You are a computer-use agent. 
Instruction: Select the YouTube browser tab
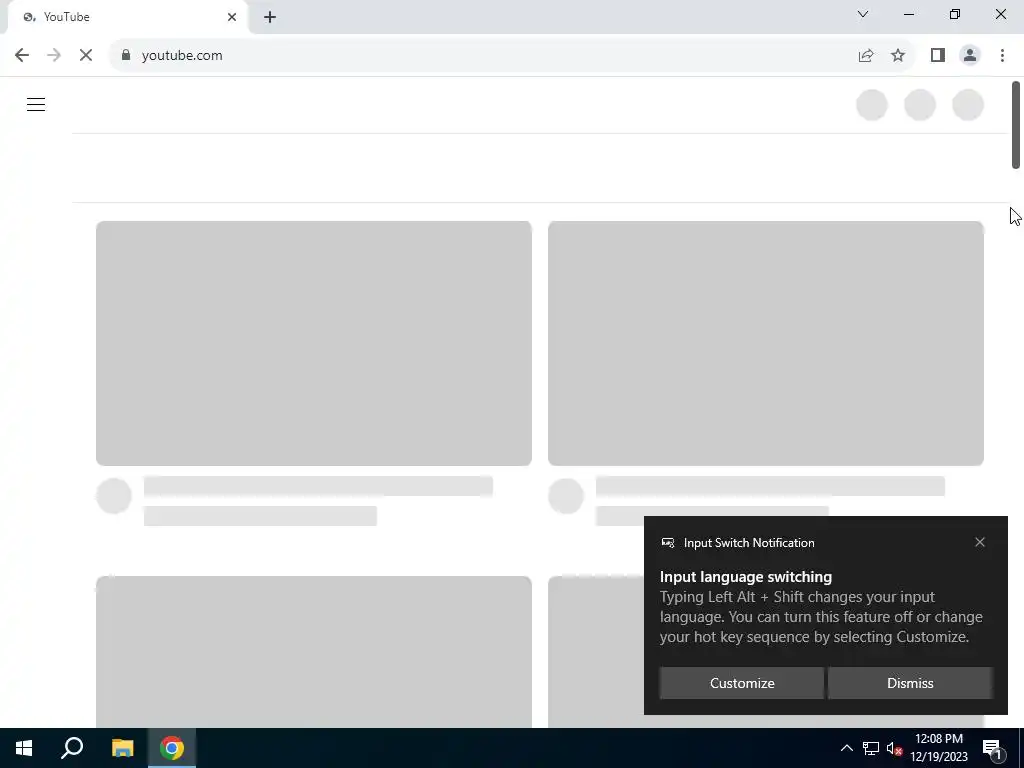(x=128, y=17)
